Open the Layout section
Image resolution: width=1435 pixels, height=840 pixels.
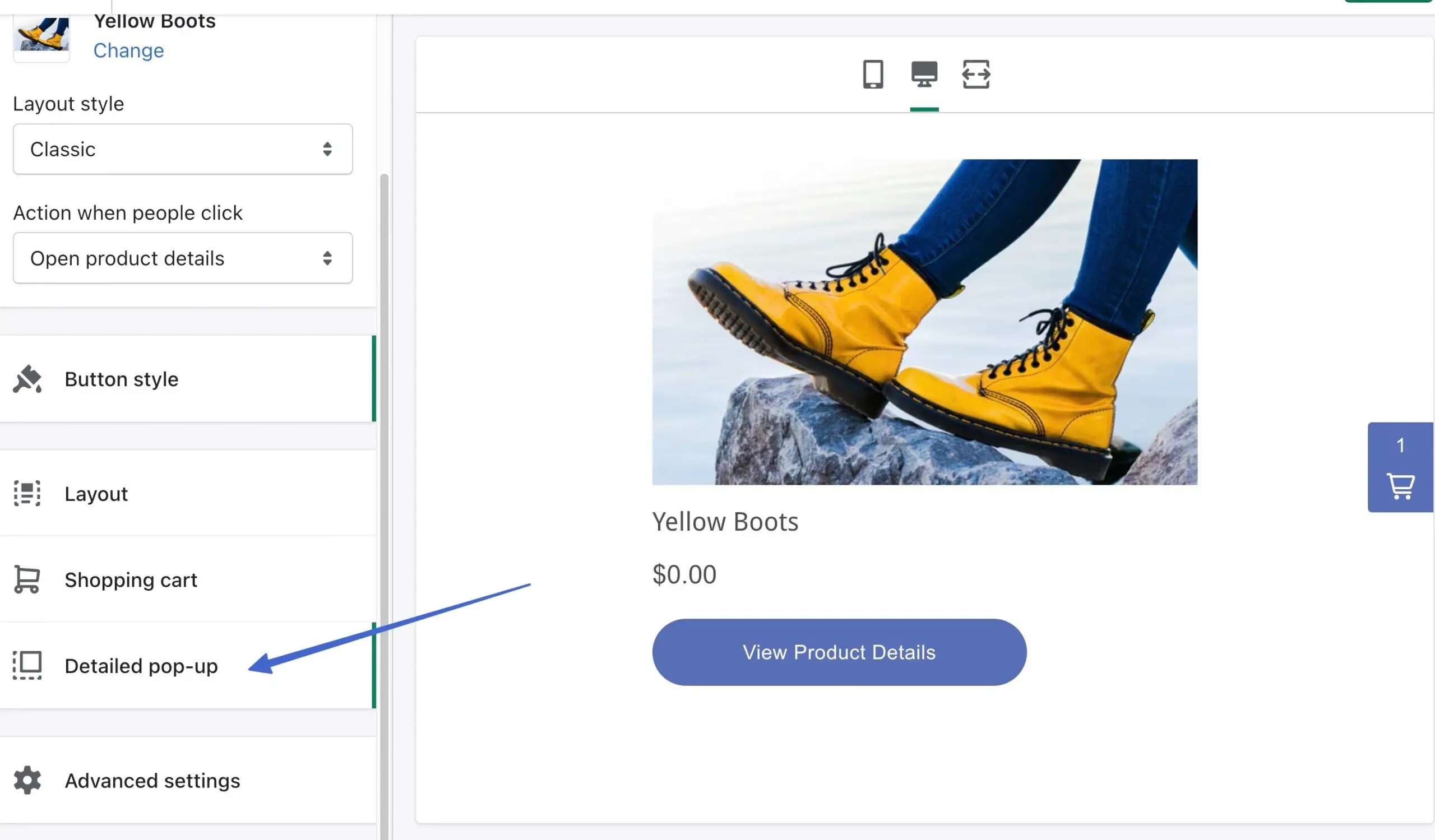coord(188,494)
